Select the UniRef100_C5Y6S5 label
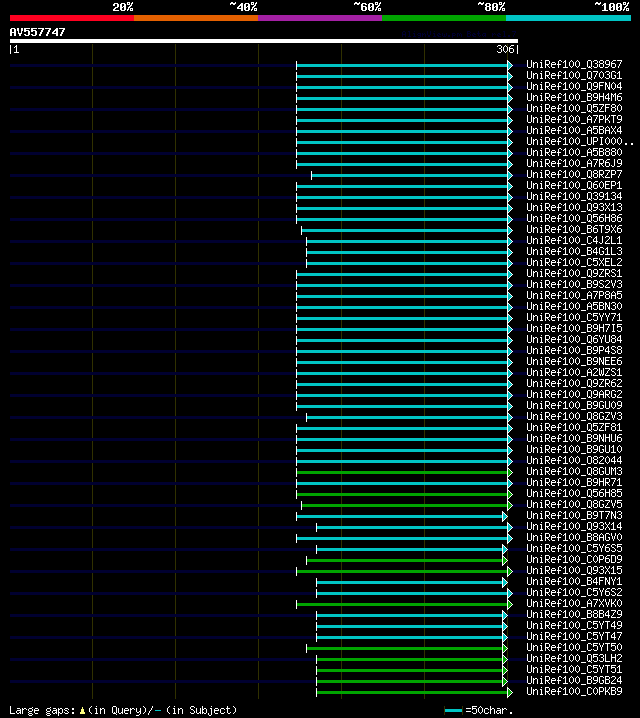This screenshot has height=718, width=640. 574,548
